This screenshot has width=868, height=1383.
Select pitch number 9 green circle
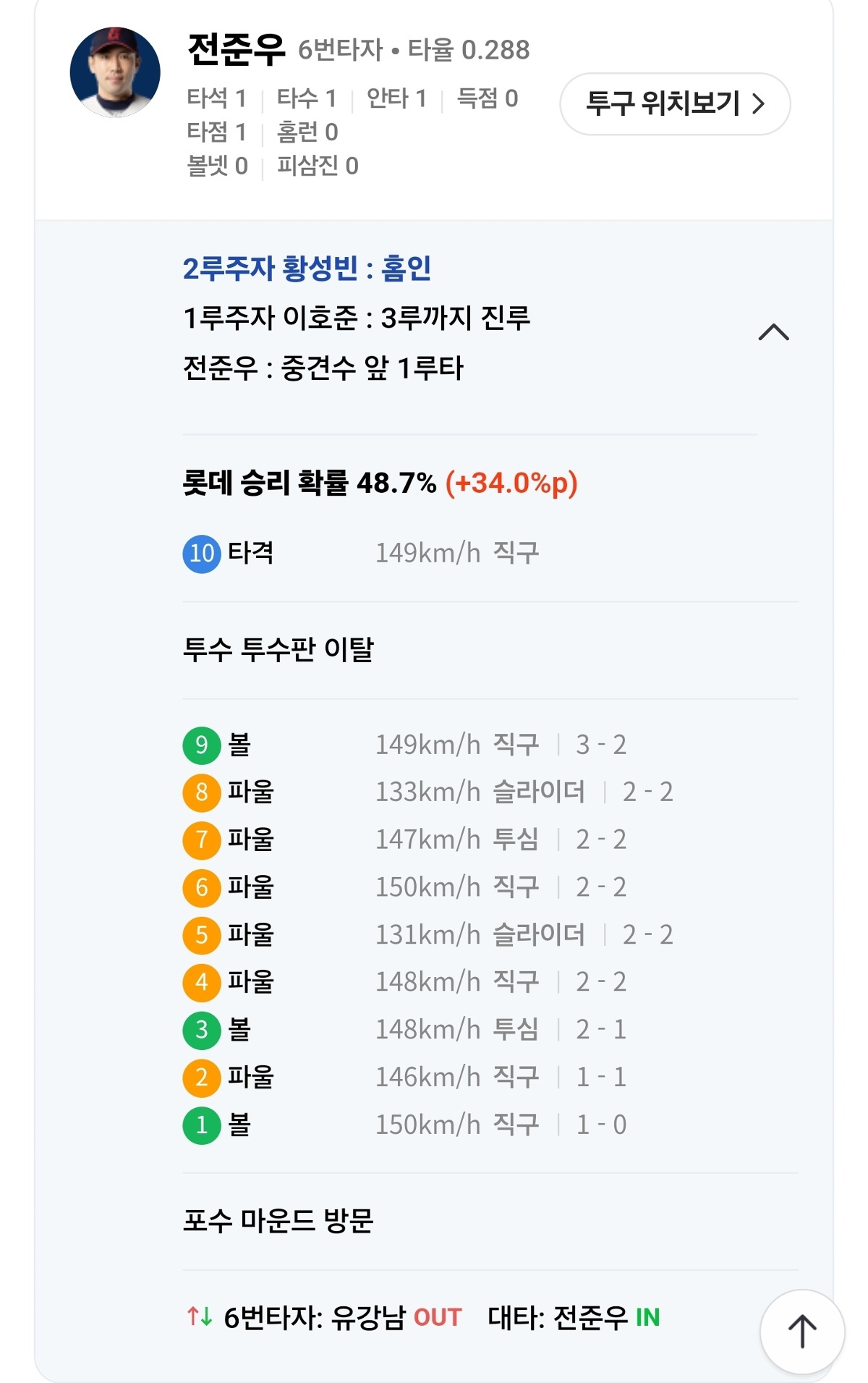click(201, 745)
